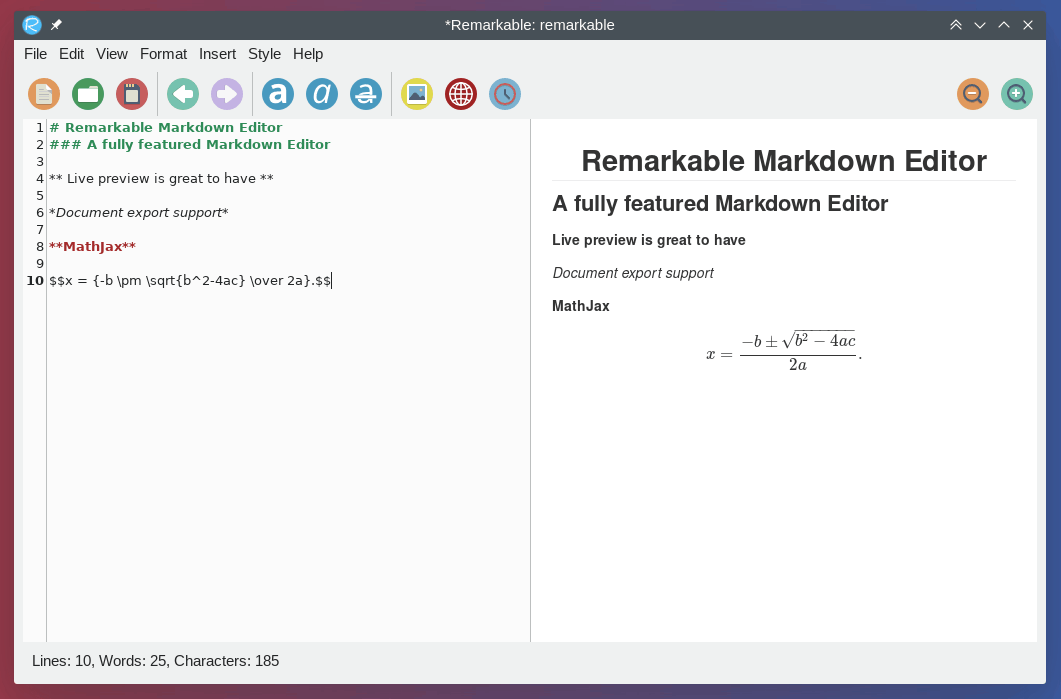Zoom in using the teal magnifier icon

click(x=1017, y=94)
